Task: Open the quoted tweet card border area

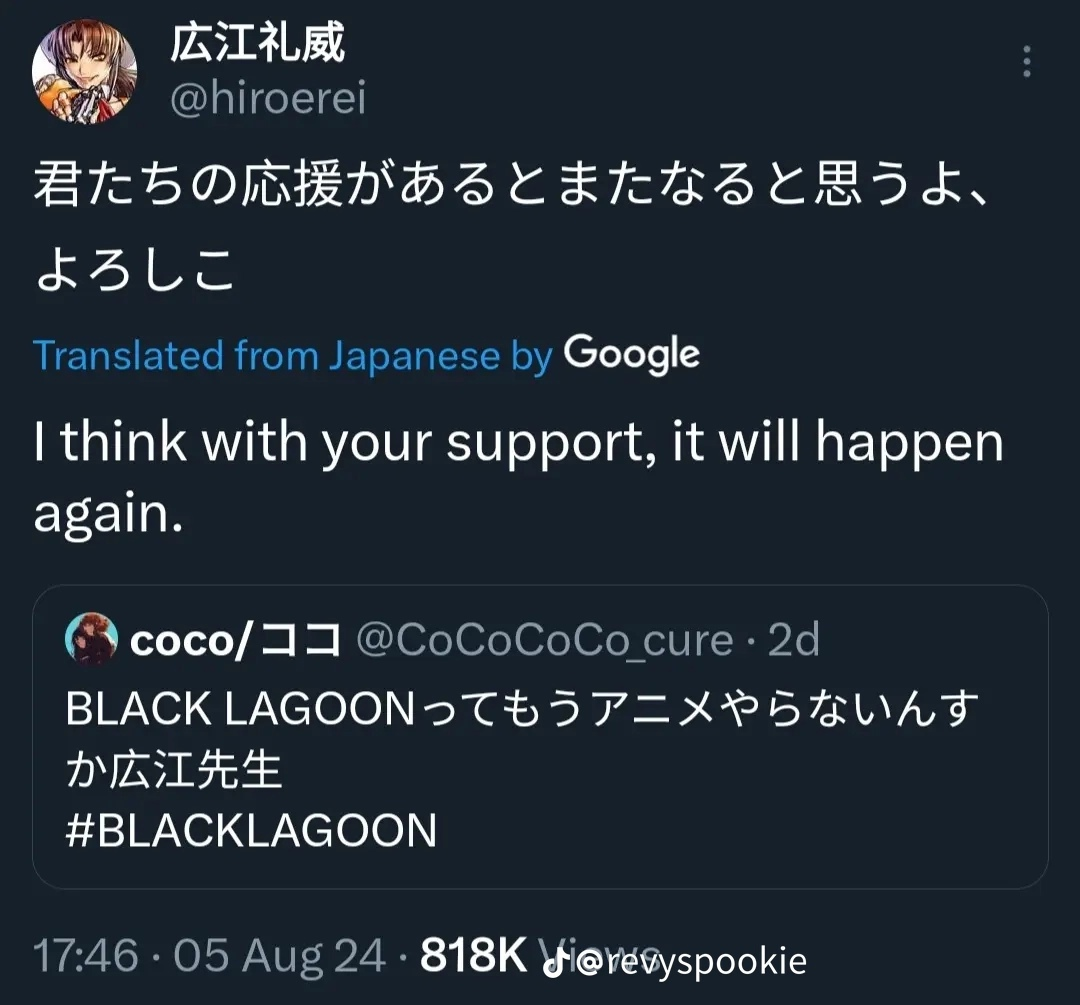Action: [540, 736]
